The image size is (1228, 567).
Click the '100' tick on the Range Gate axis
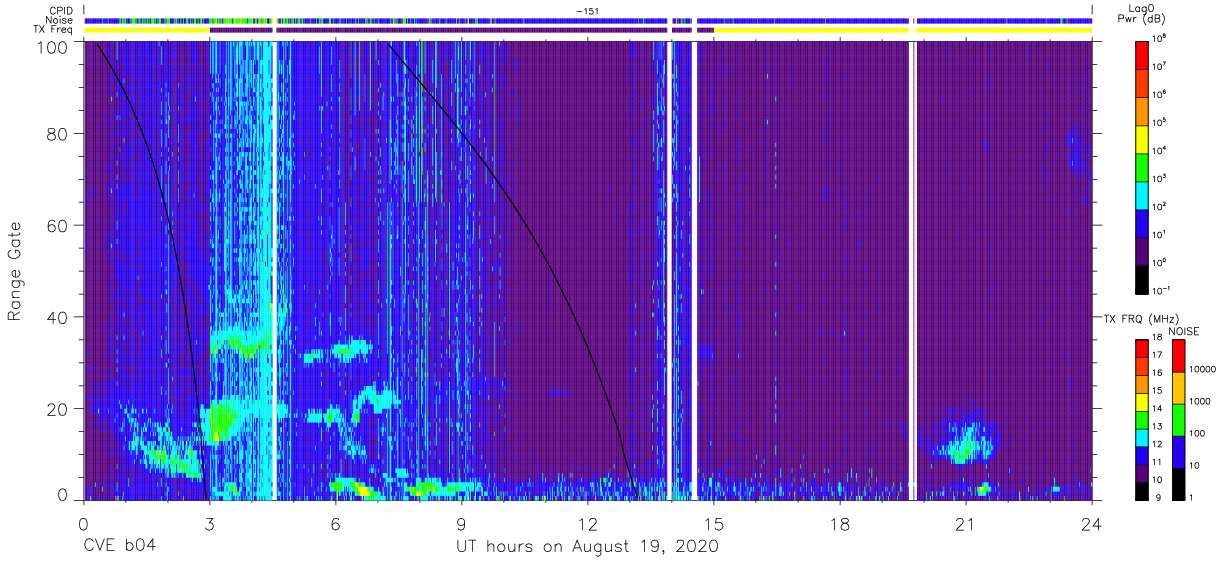click(52, 46)
